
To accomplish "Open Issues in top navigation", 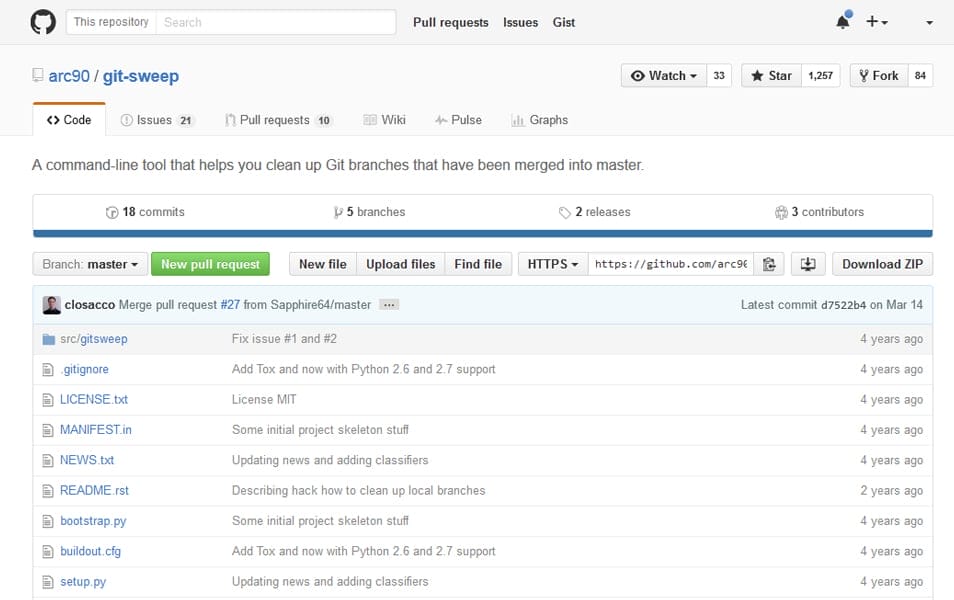I will pyautogui.click(x=520, y=23).
